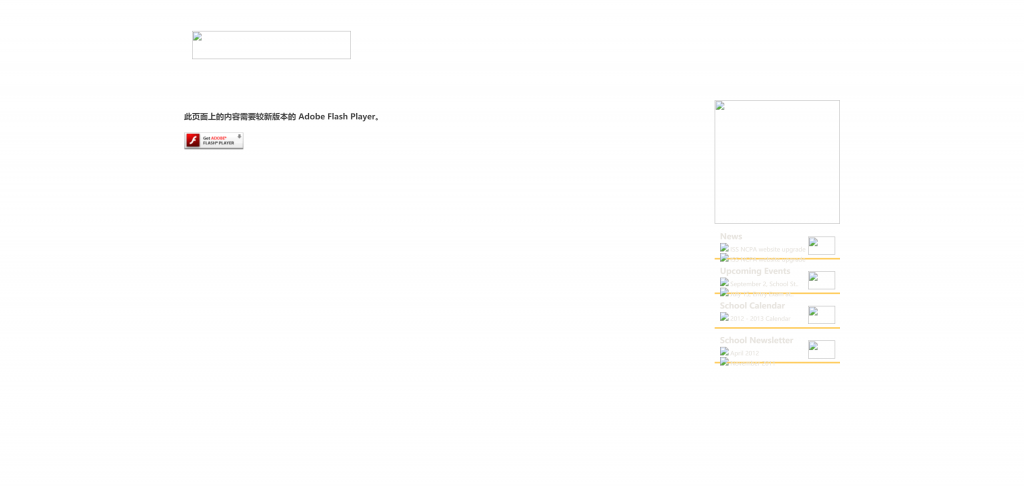Click the Get Adobe Flash Player button
Screen dimensions: 1024x487
[213, 141]
